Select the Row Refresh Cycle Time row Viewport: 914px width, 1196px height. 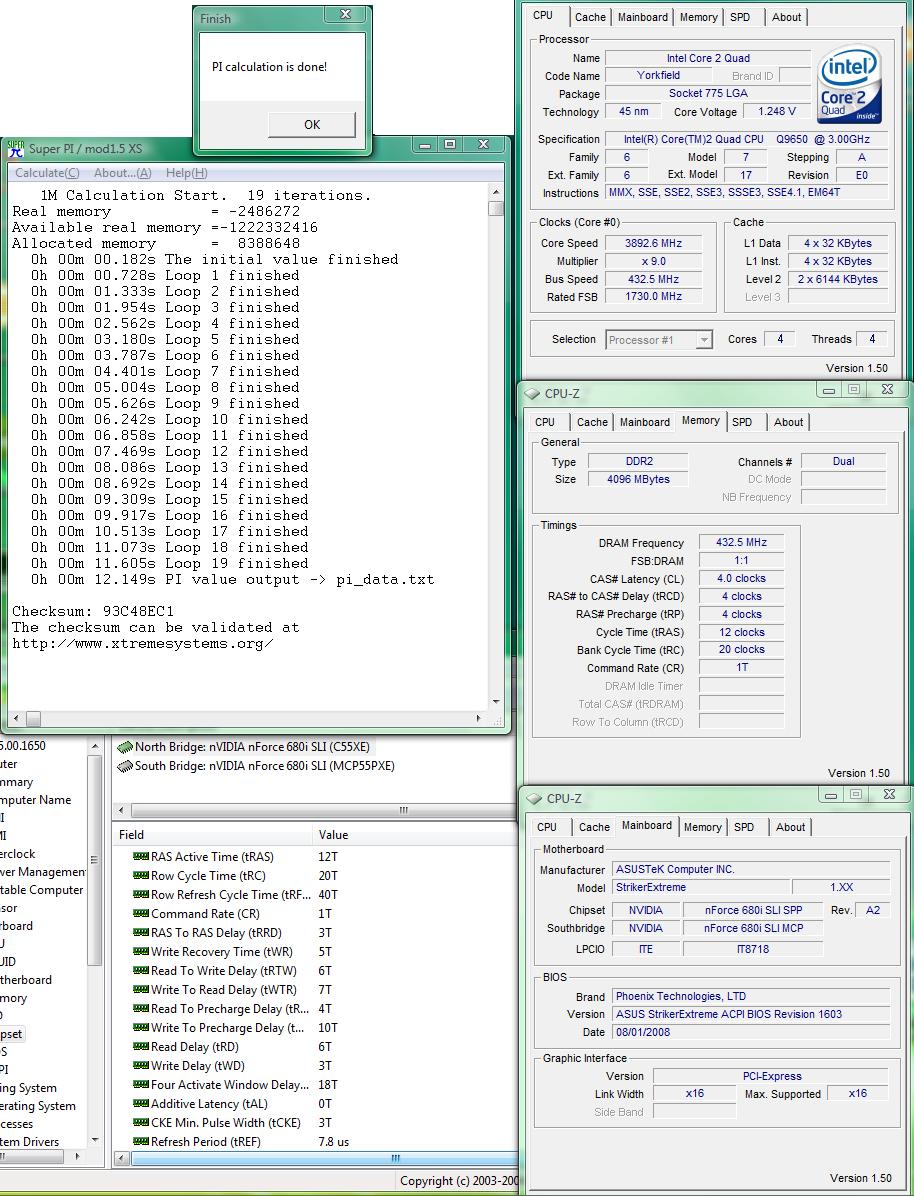[x=314, y=895]
